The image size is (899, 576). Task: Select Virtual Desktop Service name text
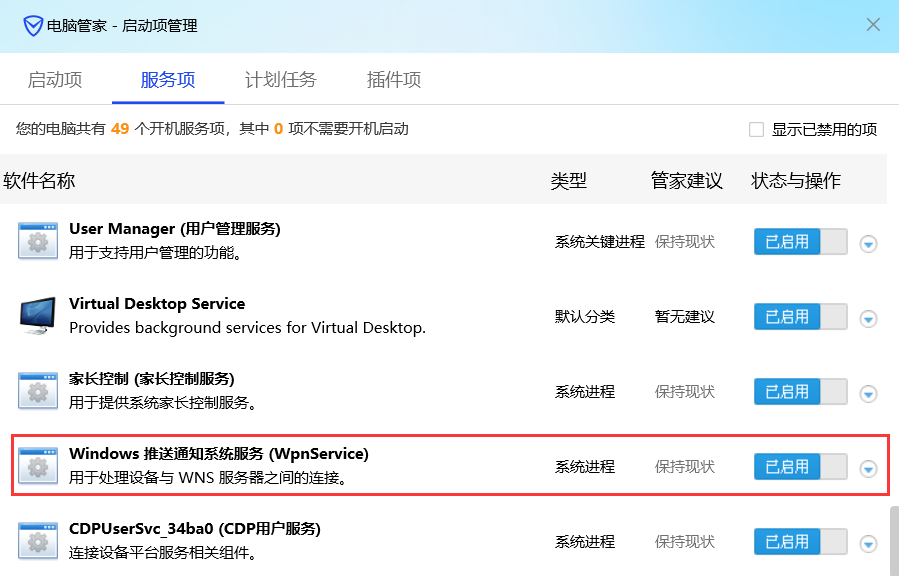157,303
